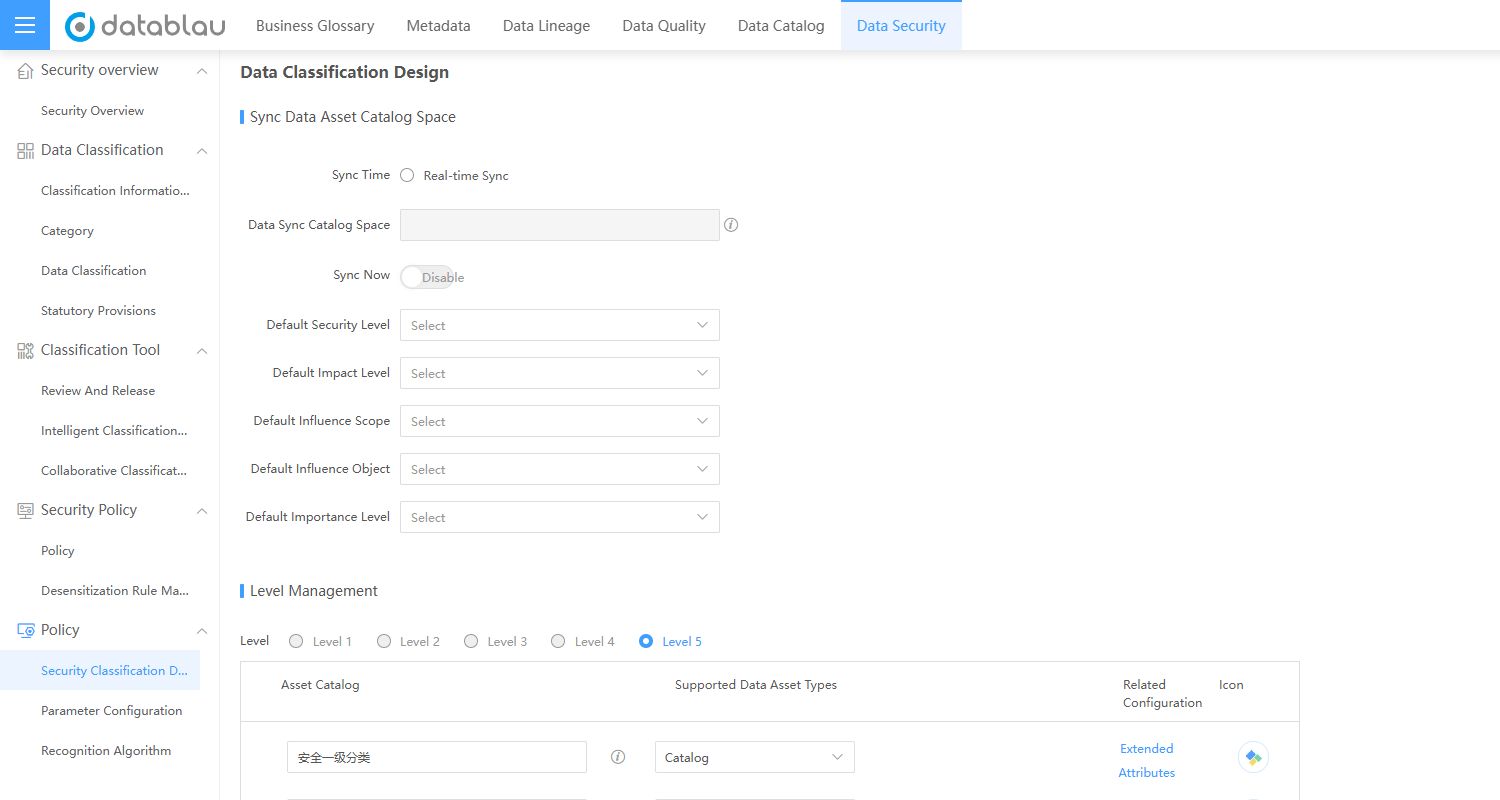Toggle the Sync Now switch
This screenshot has height=800, width=1500.
coord(427,277)
